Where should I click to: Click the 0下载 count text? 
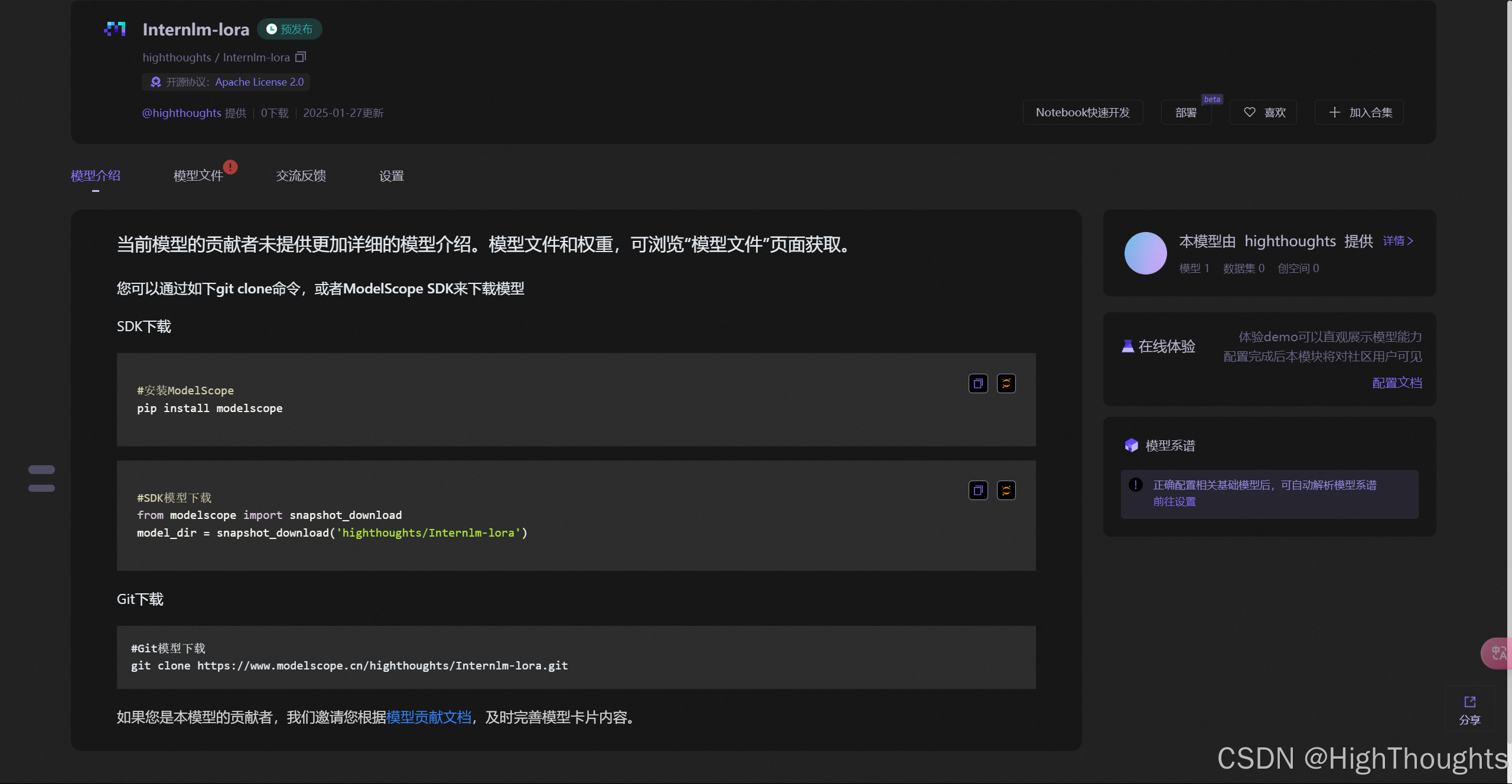[x=275, y=113]
